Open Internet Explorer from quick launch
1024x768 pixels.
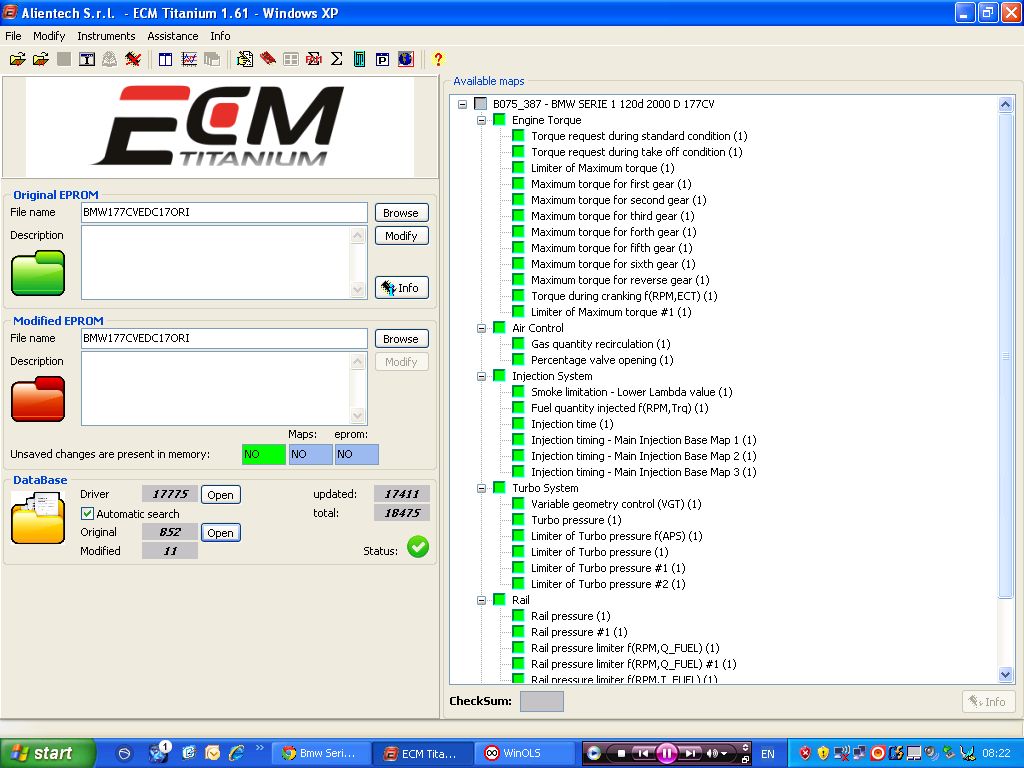236,753
